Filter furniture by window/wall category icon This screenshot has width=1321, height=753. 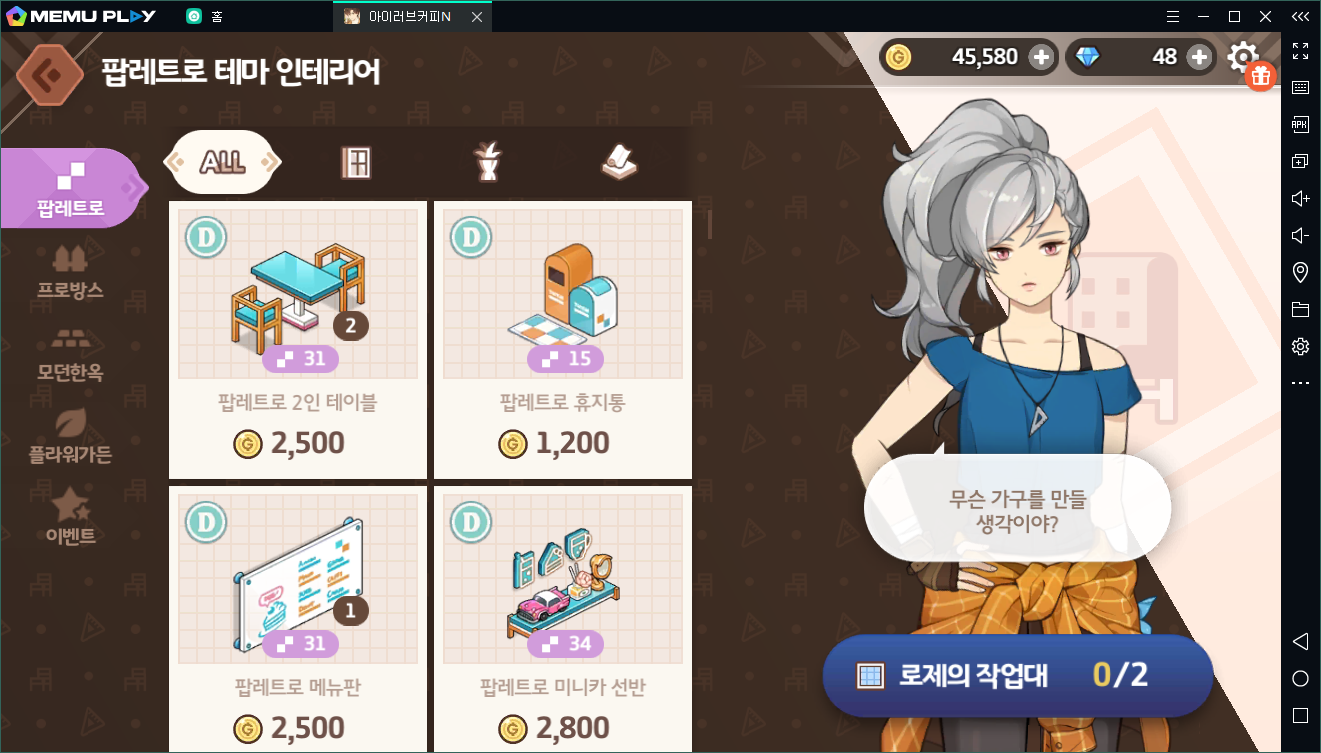coord(355,162)
